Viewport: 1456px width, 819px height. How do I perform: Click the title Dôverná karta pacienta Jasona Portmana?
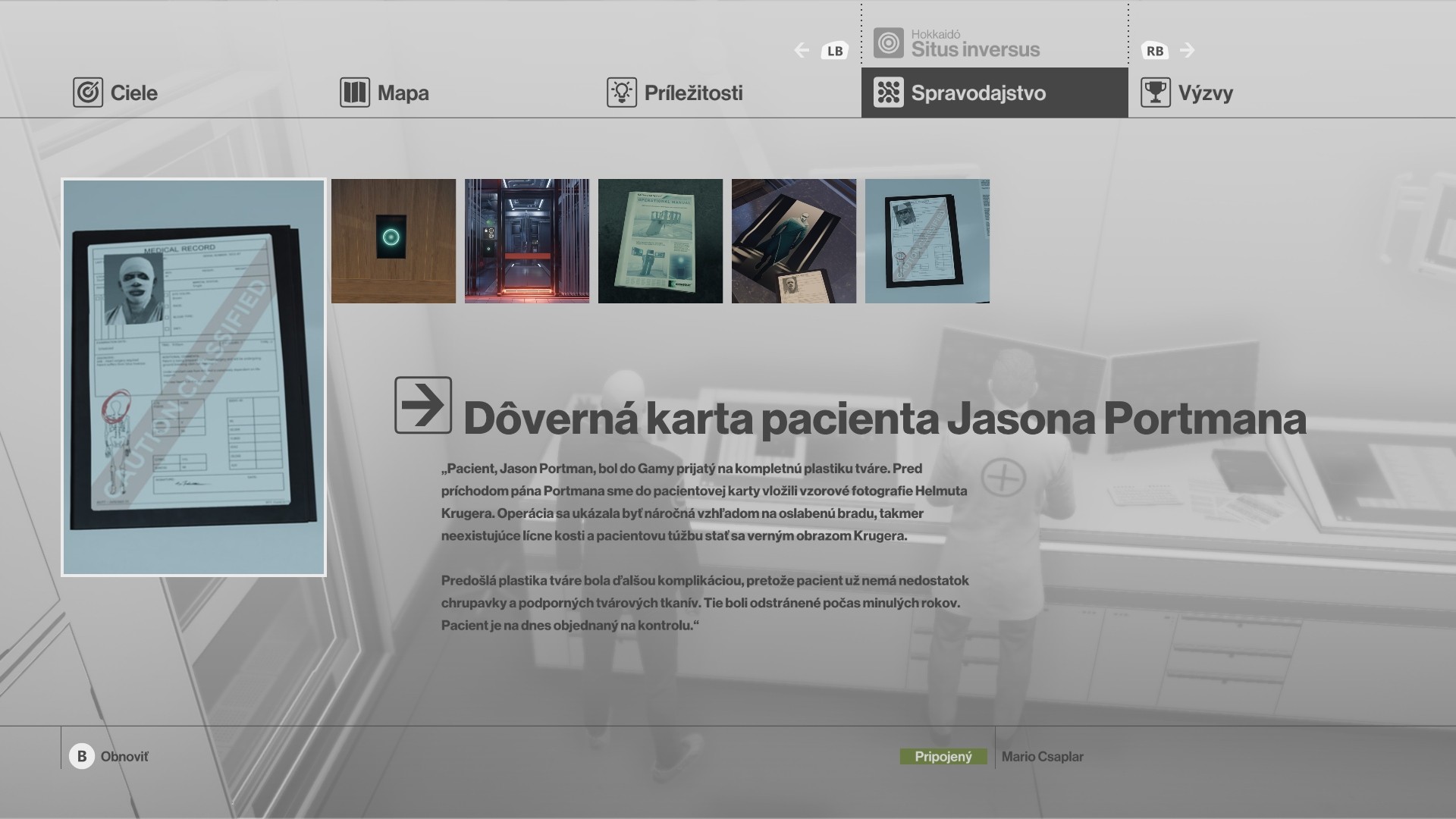884,418
